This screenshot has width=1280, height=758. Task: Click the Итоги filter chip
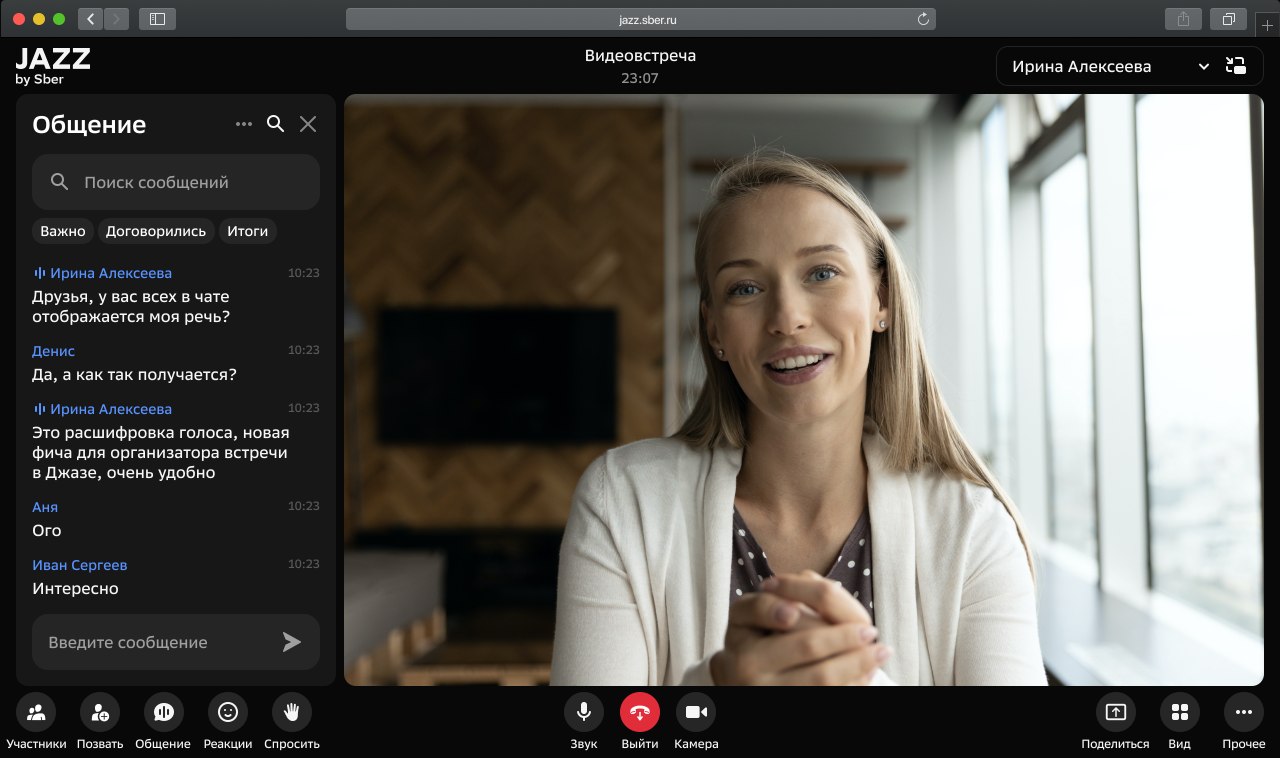pos(247,231)
